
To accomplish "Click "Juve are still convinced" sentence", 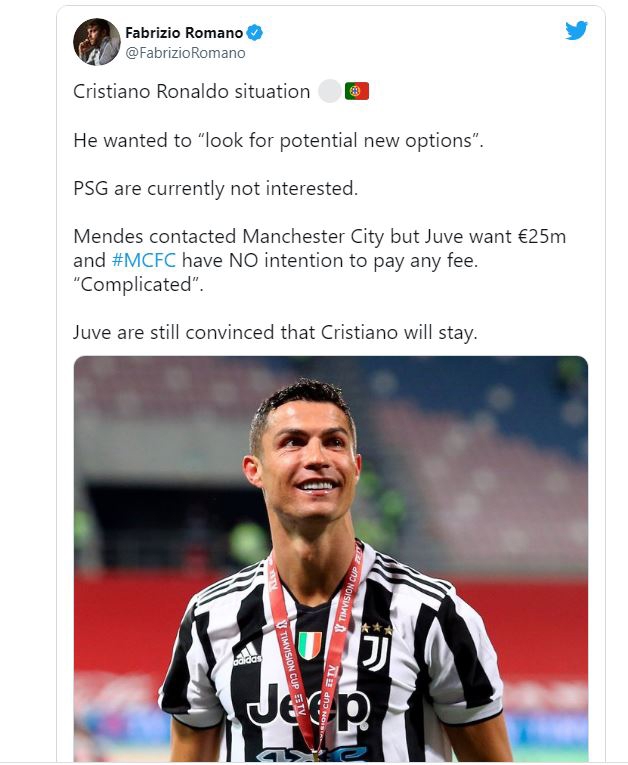I will (x=275, y=332).
